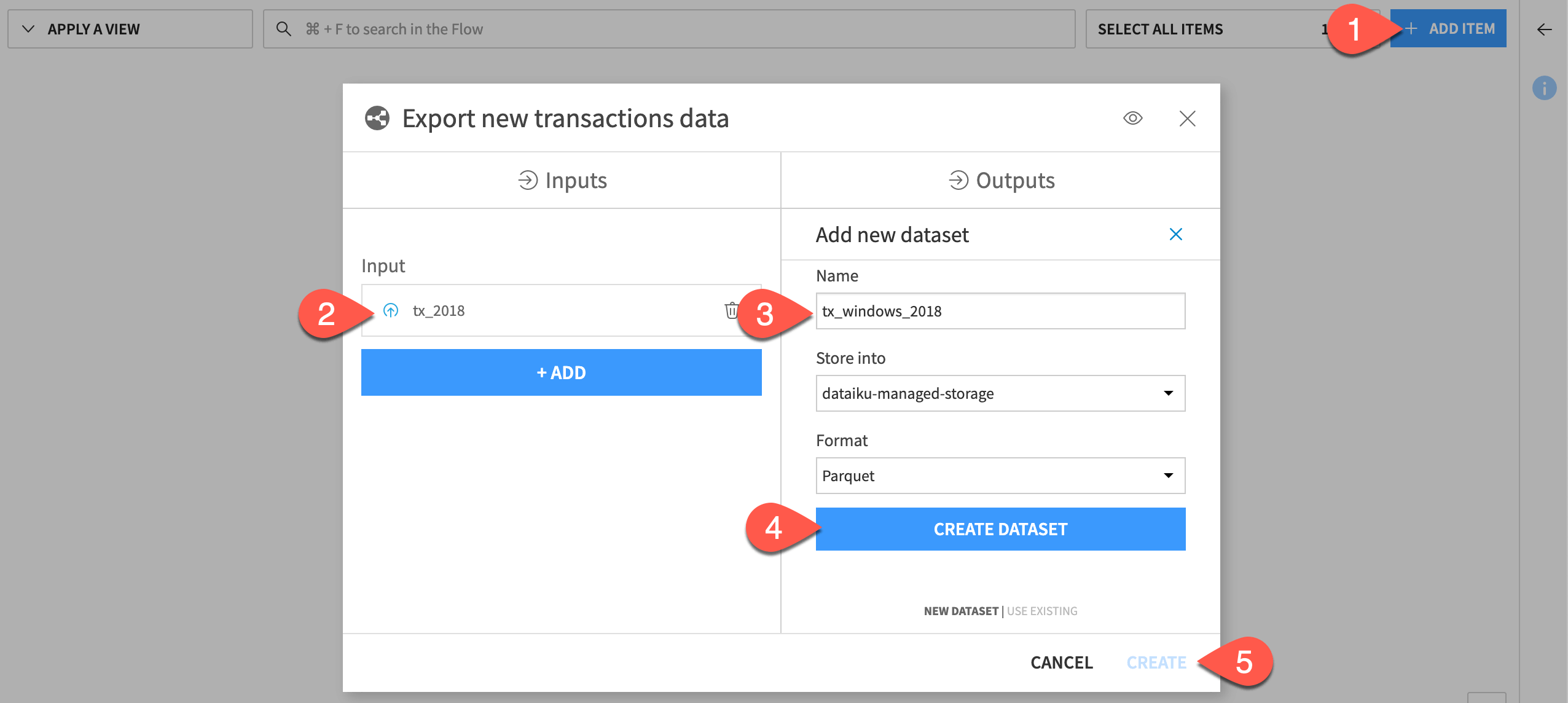Open the Format dropdown showing Parquet
This screenshot has width=1568, height=703.
[x=999, y=475]
